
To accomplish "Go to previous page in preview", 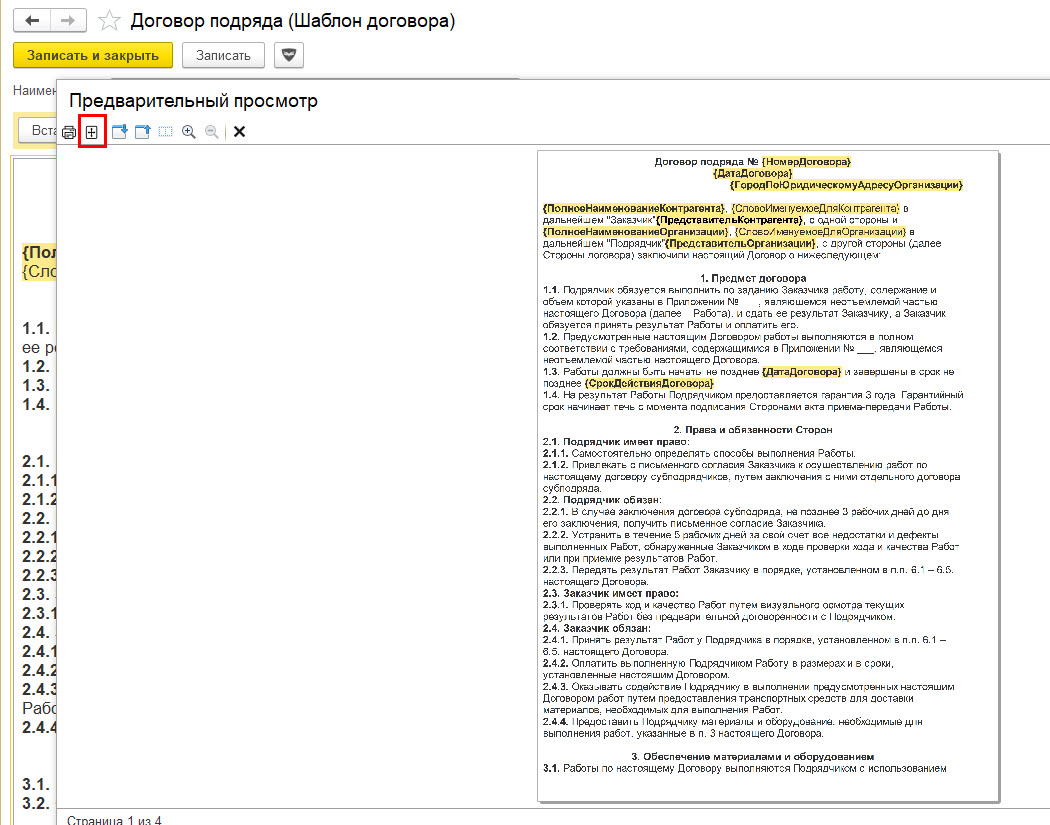I will pyautogui.click(x=143, y=132).
